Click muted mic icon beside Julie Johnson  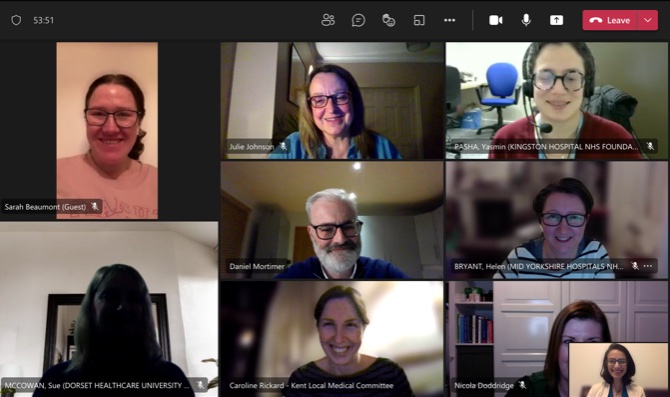tap(283, 147)
